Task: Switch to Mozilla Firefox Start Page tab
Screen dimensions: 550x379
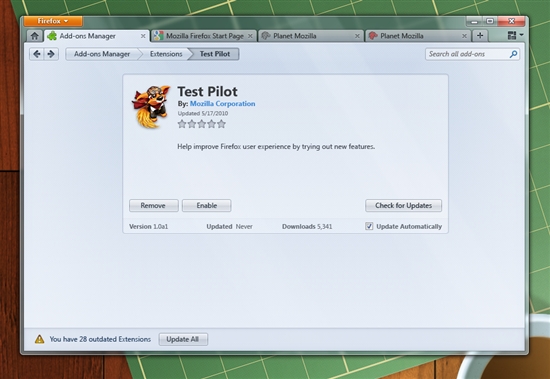Action: 203,36
